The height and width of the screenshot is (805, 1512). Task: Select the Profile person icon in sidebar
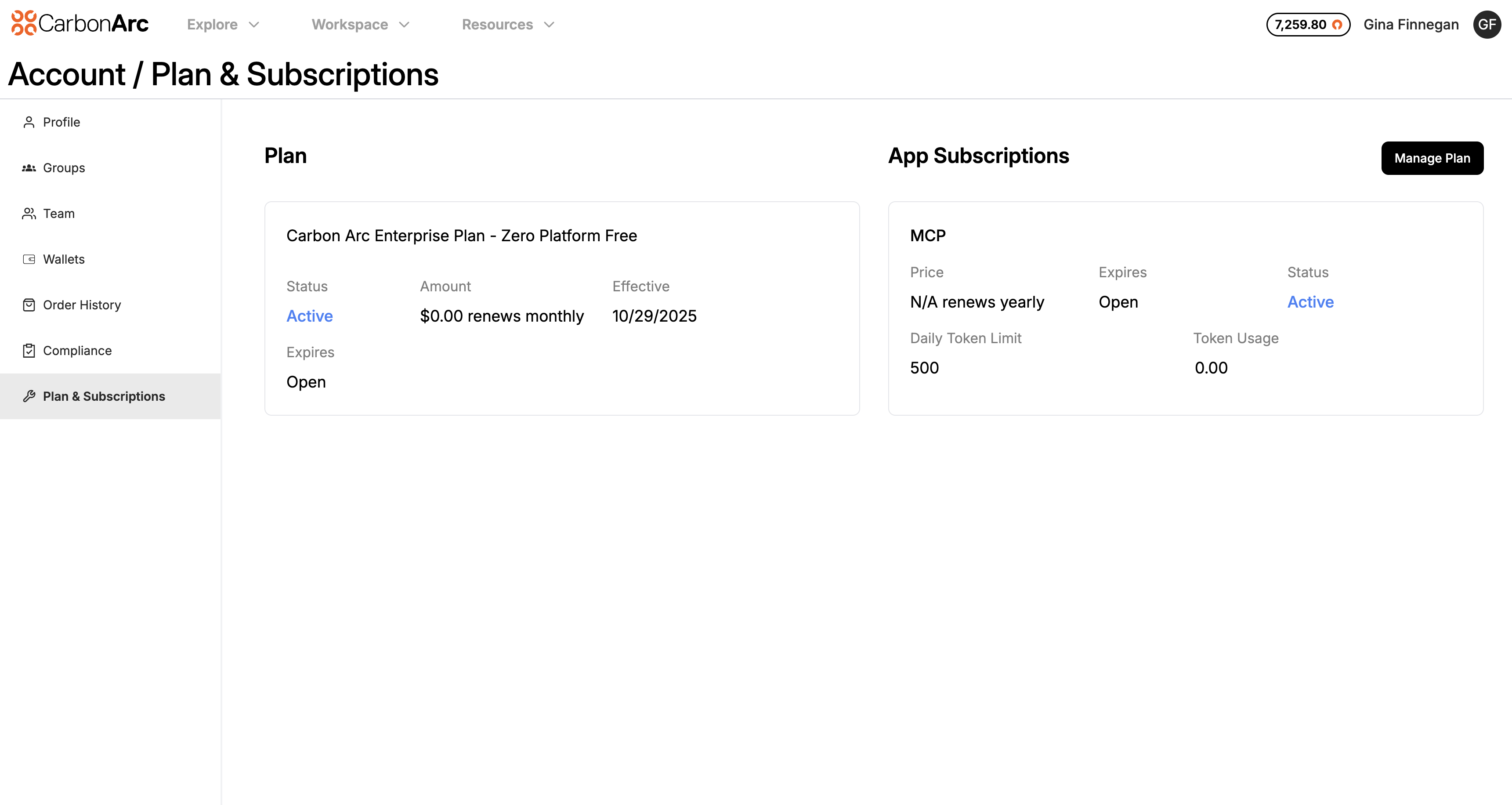[29, 122]
